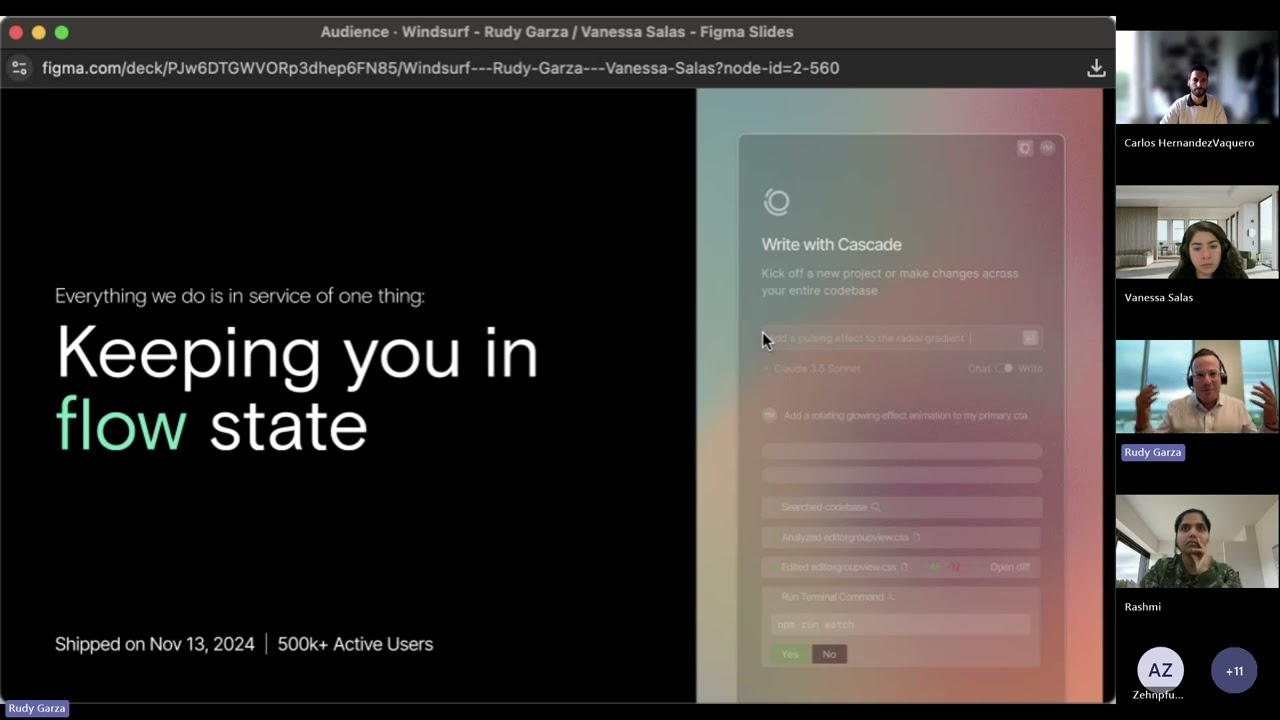Click the Edited editorgroupview.css step row
Viewport: 1280px width, 720px height.
click(x=901, y=567)
